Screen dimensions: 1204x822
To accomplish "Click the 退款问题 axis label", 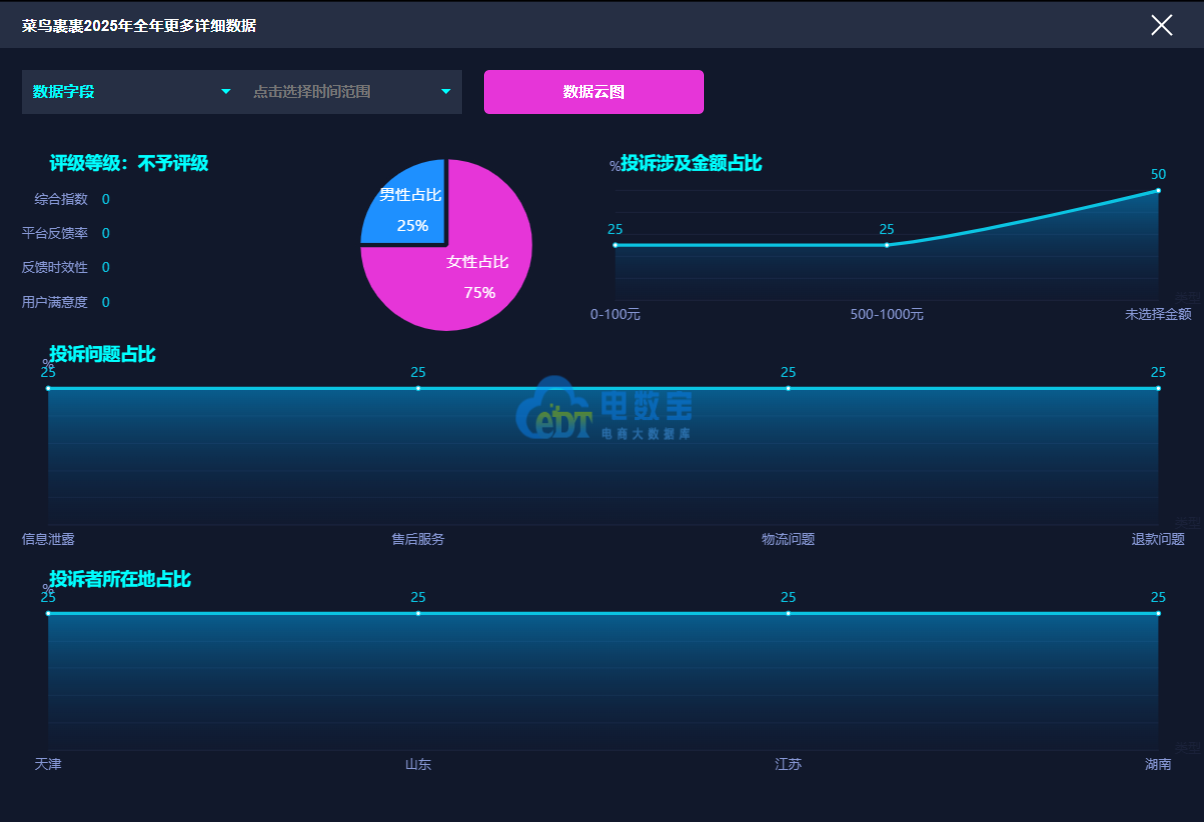I will 1158,539.
